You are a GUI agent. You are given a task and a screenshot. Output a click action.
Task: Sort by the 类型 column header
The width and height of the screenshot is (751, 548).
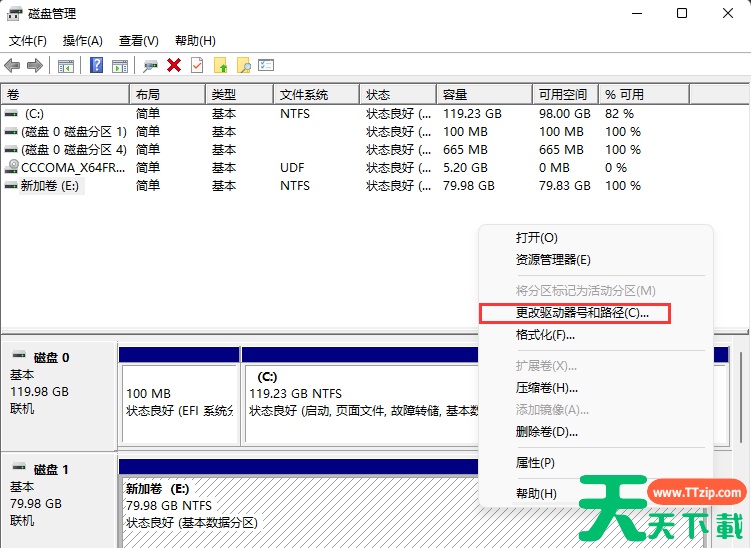240,94
